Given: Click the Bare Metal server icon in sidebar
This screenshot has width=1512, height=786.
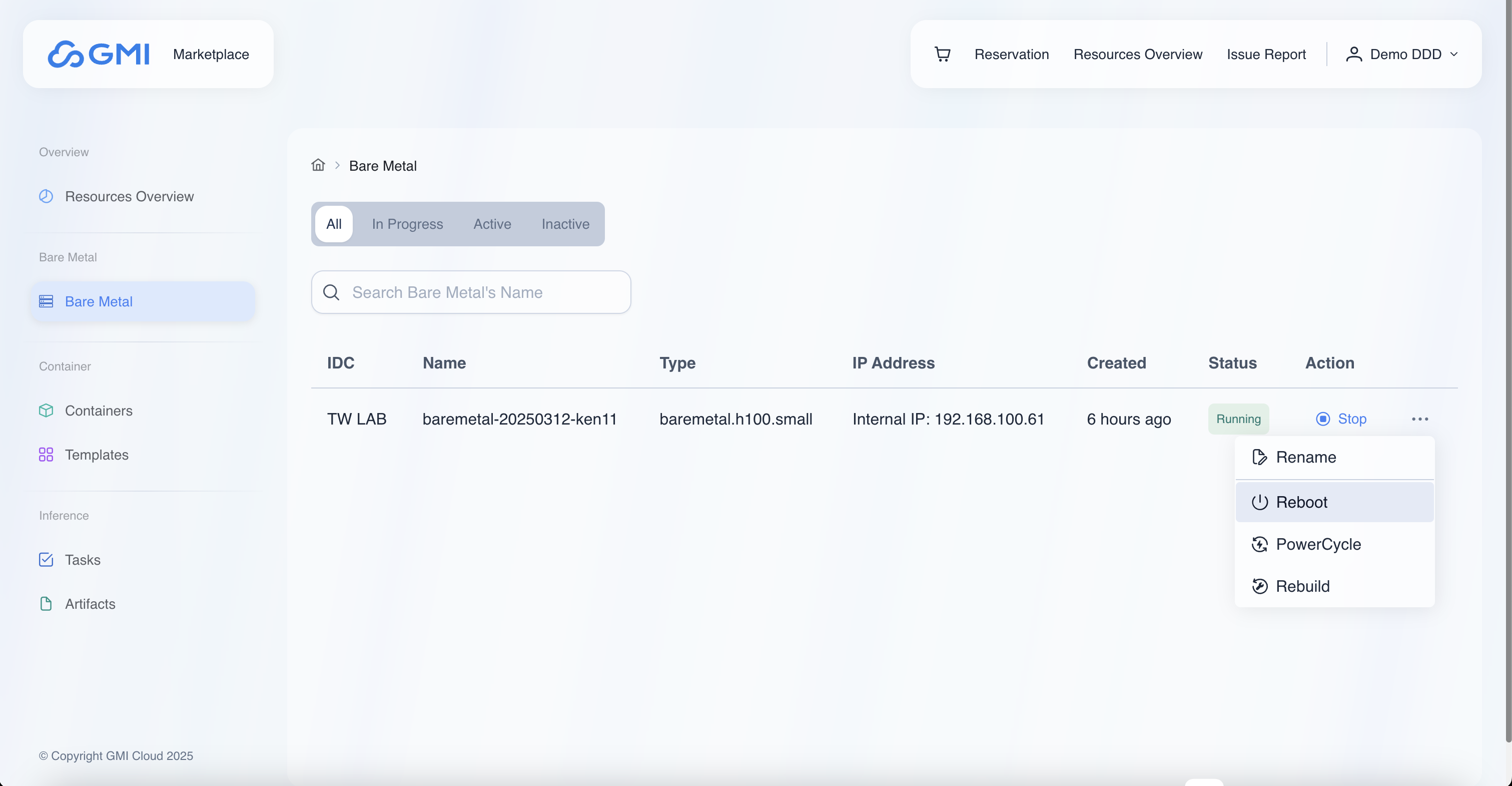Looking at the screenshot, I should coord(46,301).
